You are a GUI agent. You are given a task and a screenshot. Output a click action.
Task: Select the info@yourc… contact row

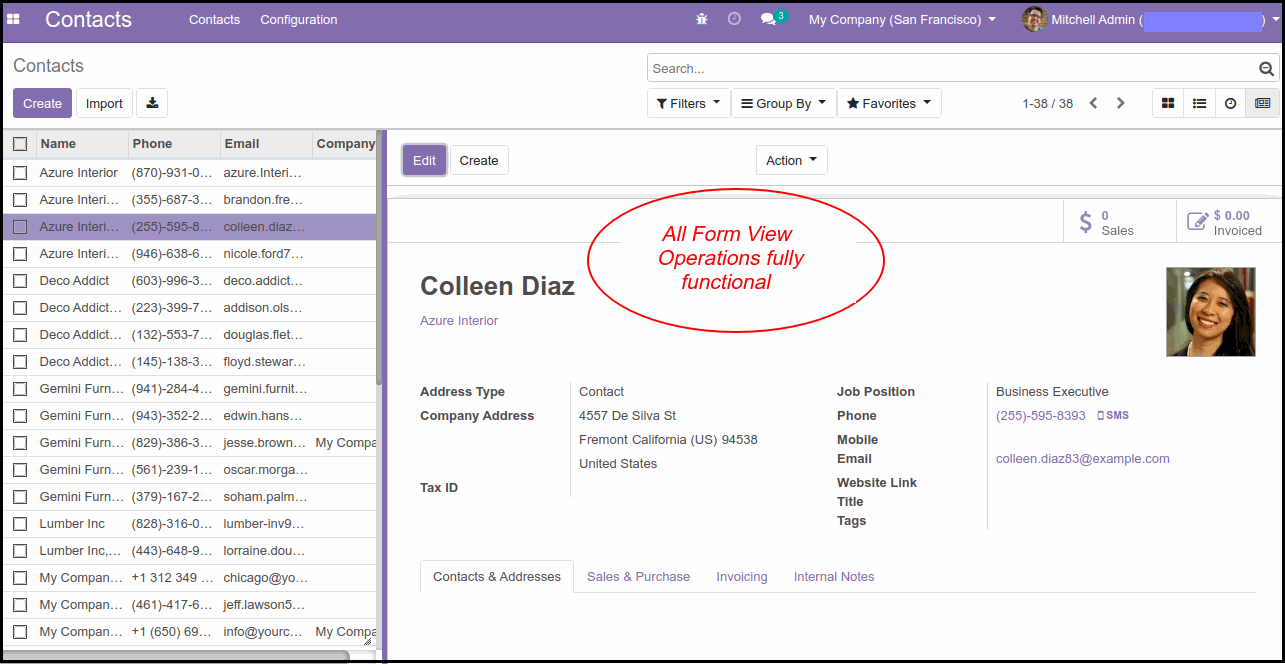click(x=190, y=632)
